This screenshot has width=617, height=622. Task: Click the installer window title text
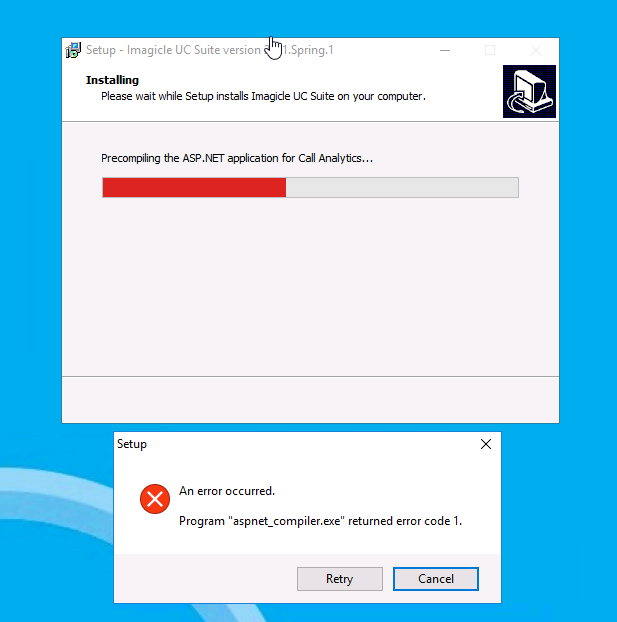210,50
